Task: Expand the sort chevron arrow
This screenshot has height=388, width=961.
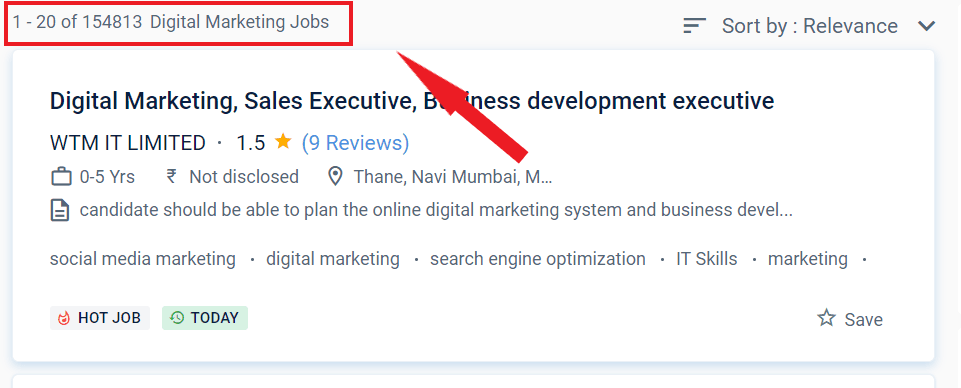Action: click(927, 26)
